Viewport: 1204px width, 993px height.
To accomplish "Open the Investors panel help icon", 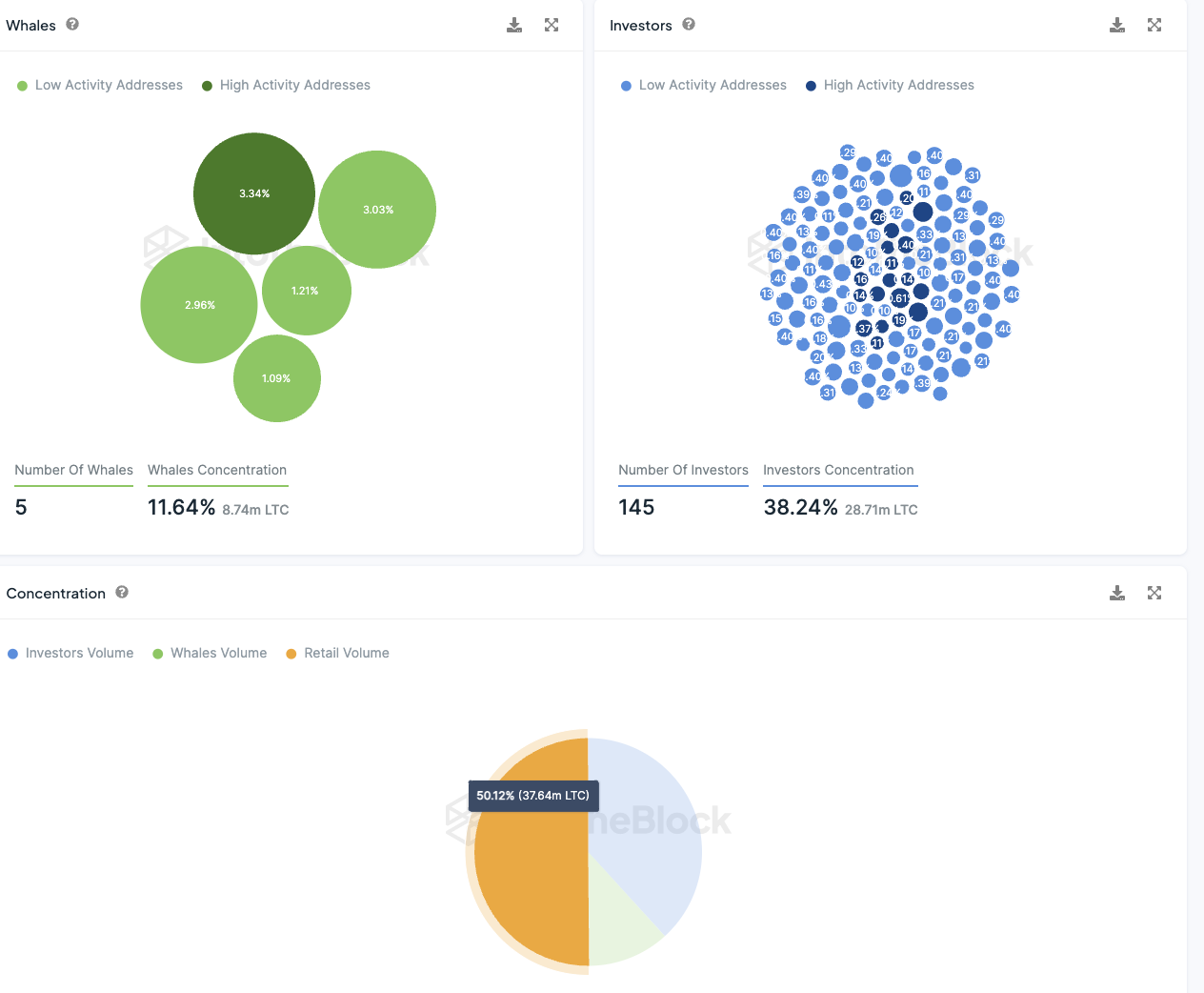I will point(689,25).
